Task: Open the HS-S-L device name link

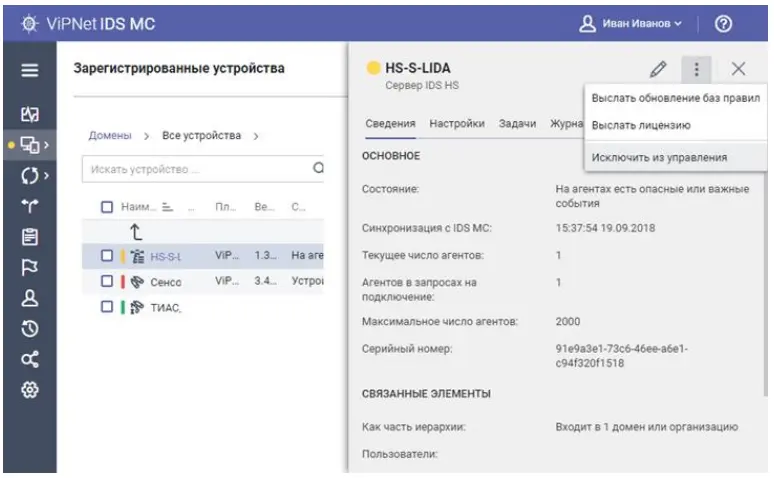Action: point(165,257)
